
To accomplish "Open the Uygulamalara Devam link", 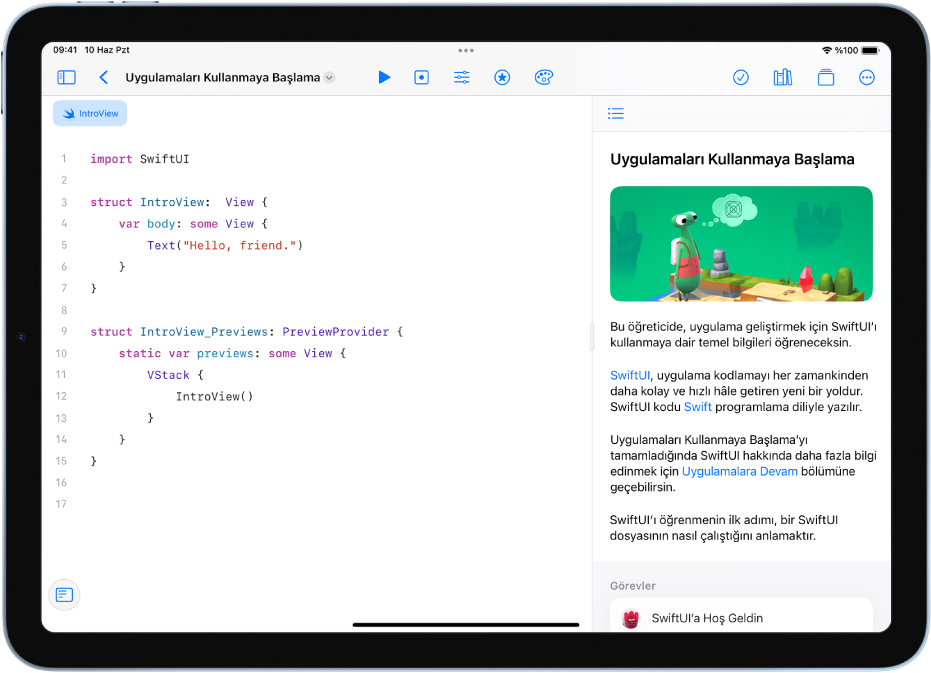I will click(x=739, y=472).
